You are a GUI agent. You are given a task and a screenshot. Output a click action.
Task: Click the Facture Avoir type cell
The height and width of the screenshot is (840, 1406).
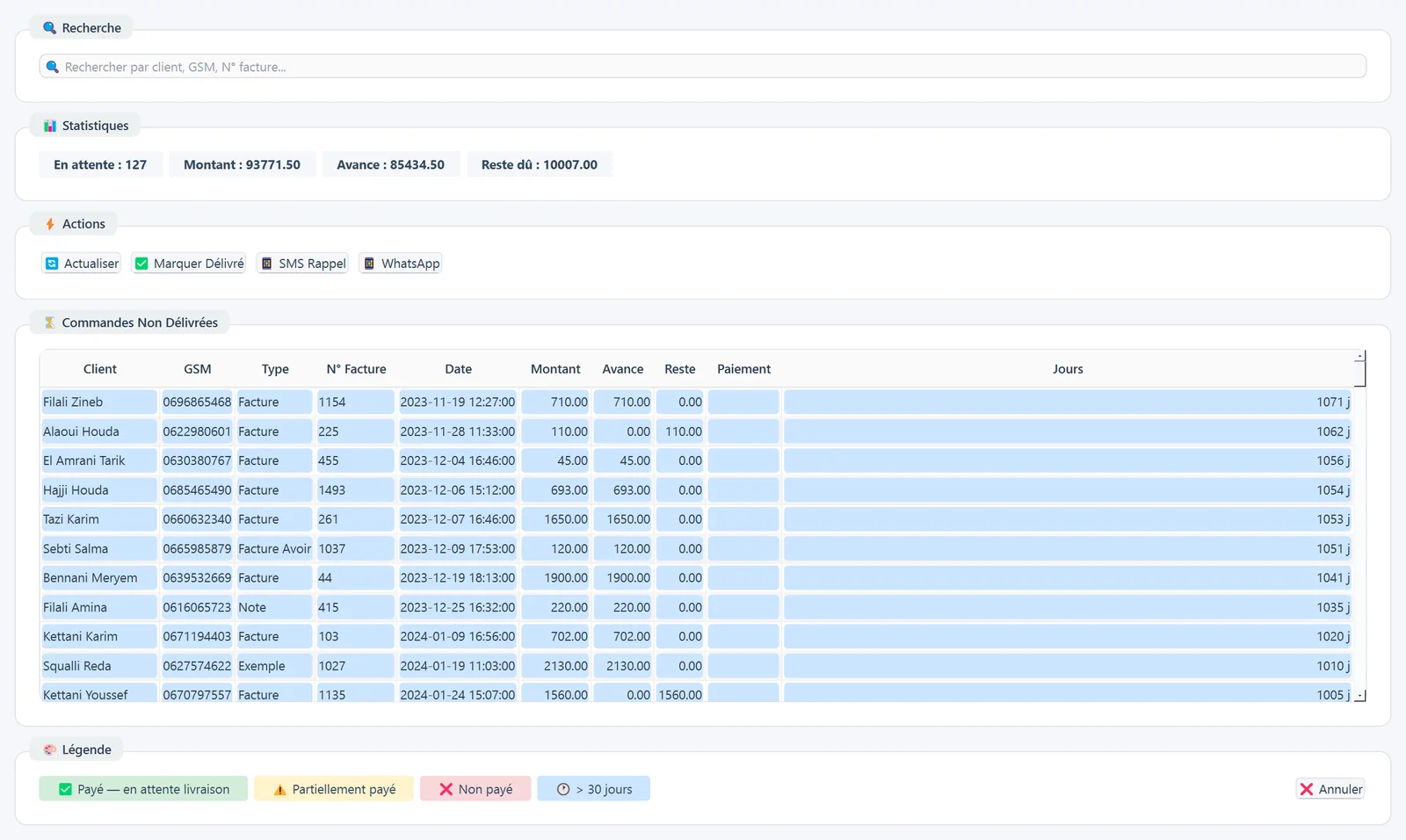coord(274,548)
